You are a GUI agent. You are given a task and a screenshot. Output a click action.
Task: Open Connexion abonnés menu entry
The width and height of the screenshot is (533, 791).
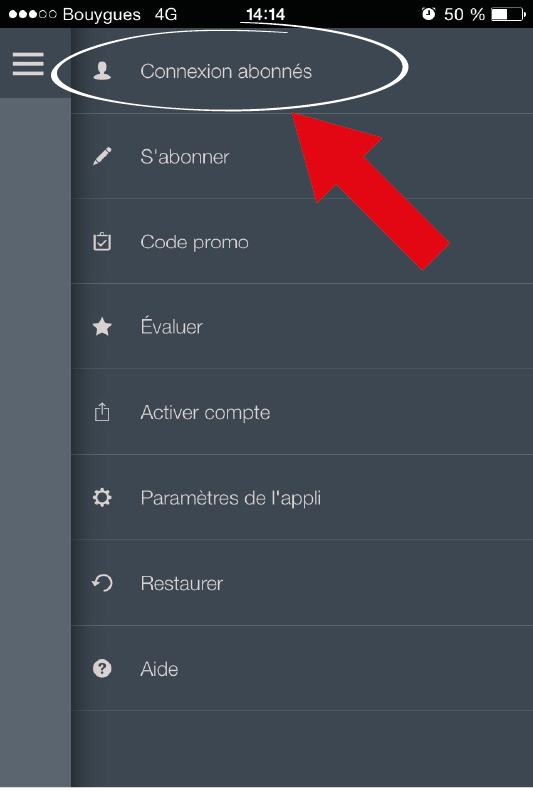[302, 71]
